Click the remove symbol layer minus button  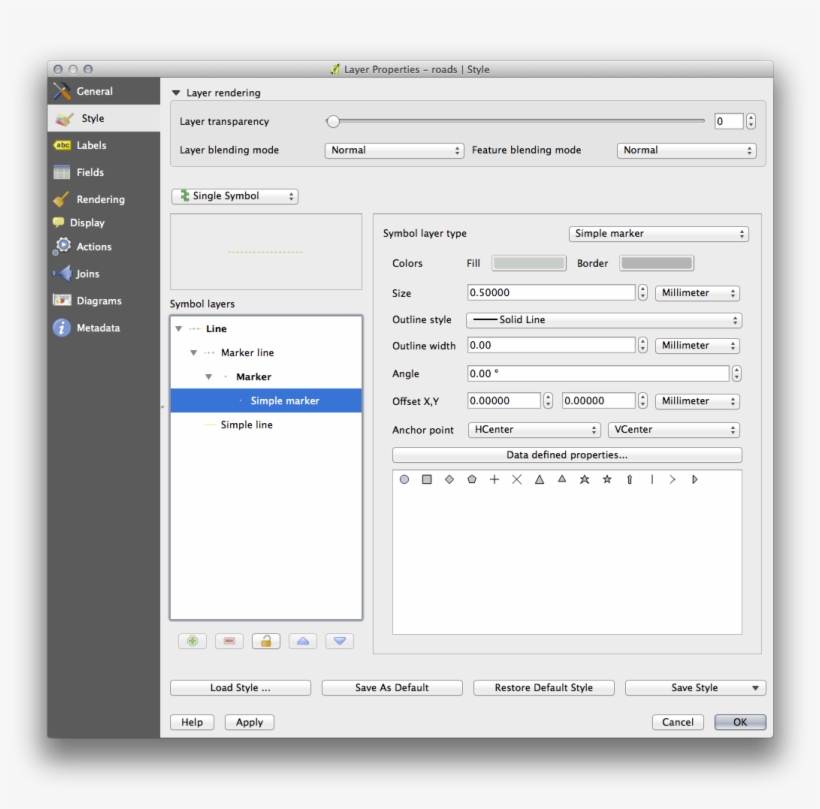click(x=228, y=641)
